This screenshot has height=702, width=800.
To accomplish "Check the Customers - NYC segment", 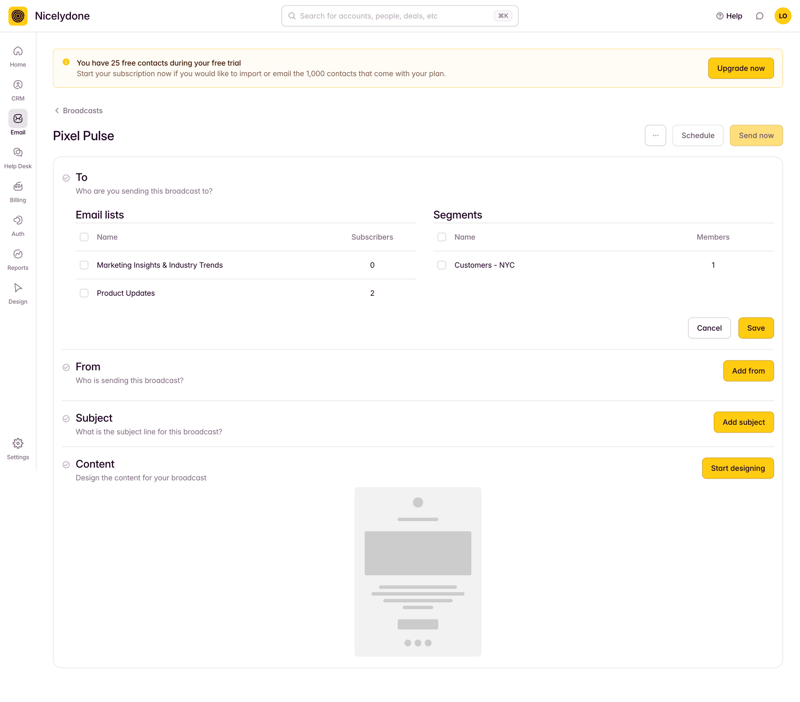I will pos(441,265).
